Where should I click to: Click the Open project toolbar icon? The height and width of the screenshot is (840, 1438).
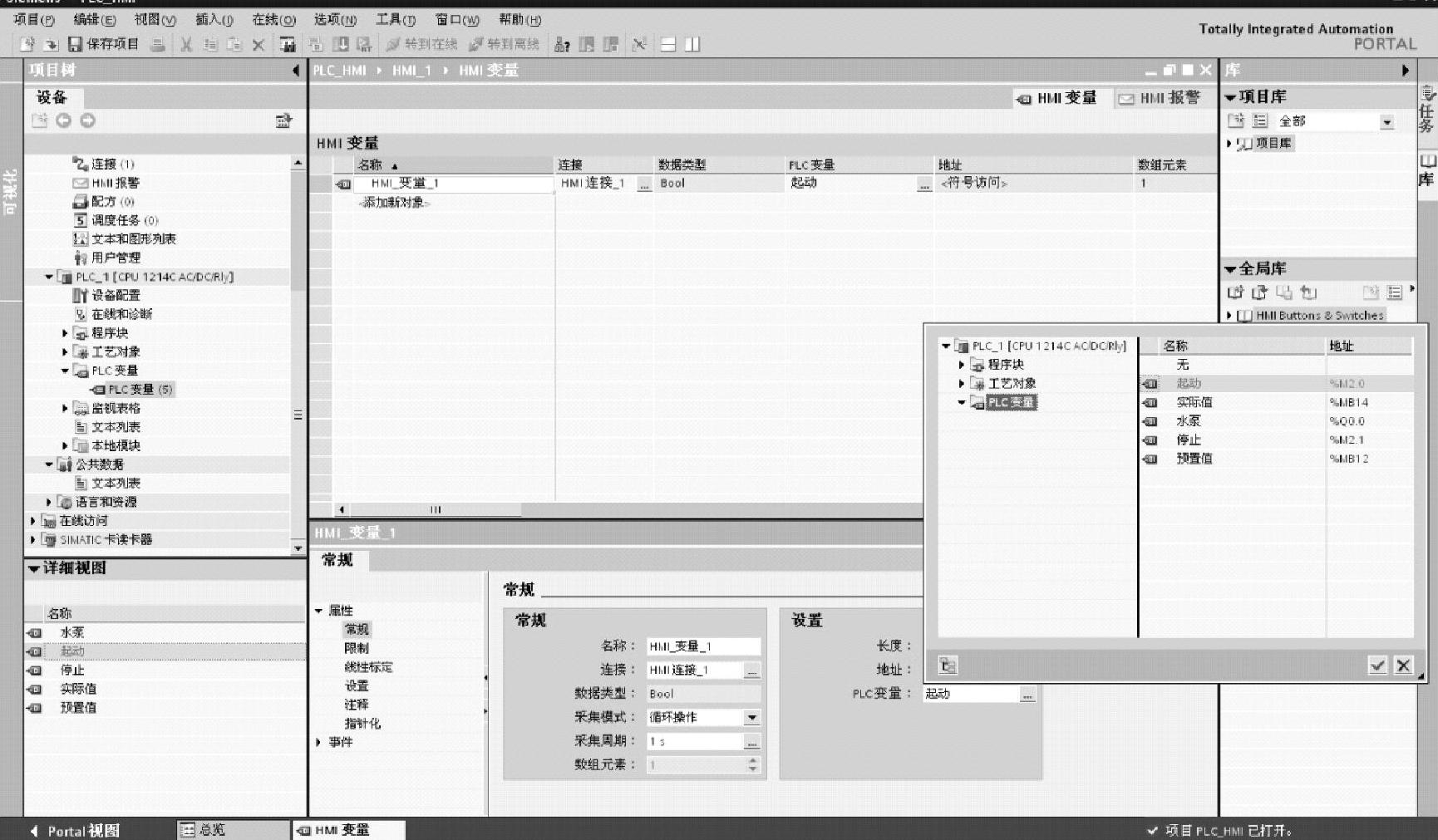click(x=51, y=44)
